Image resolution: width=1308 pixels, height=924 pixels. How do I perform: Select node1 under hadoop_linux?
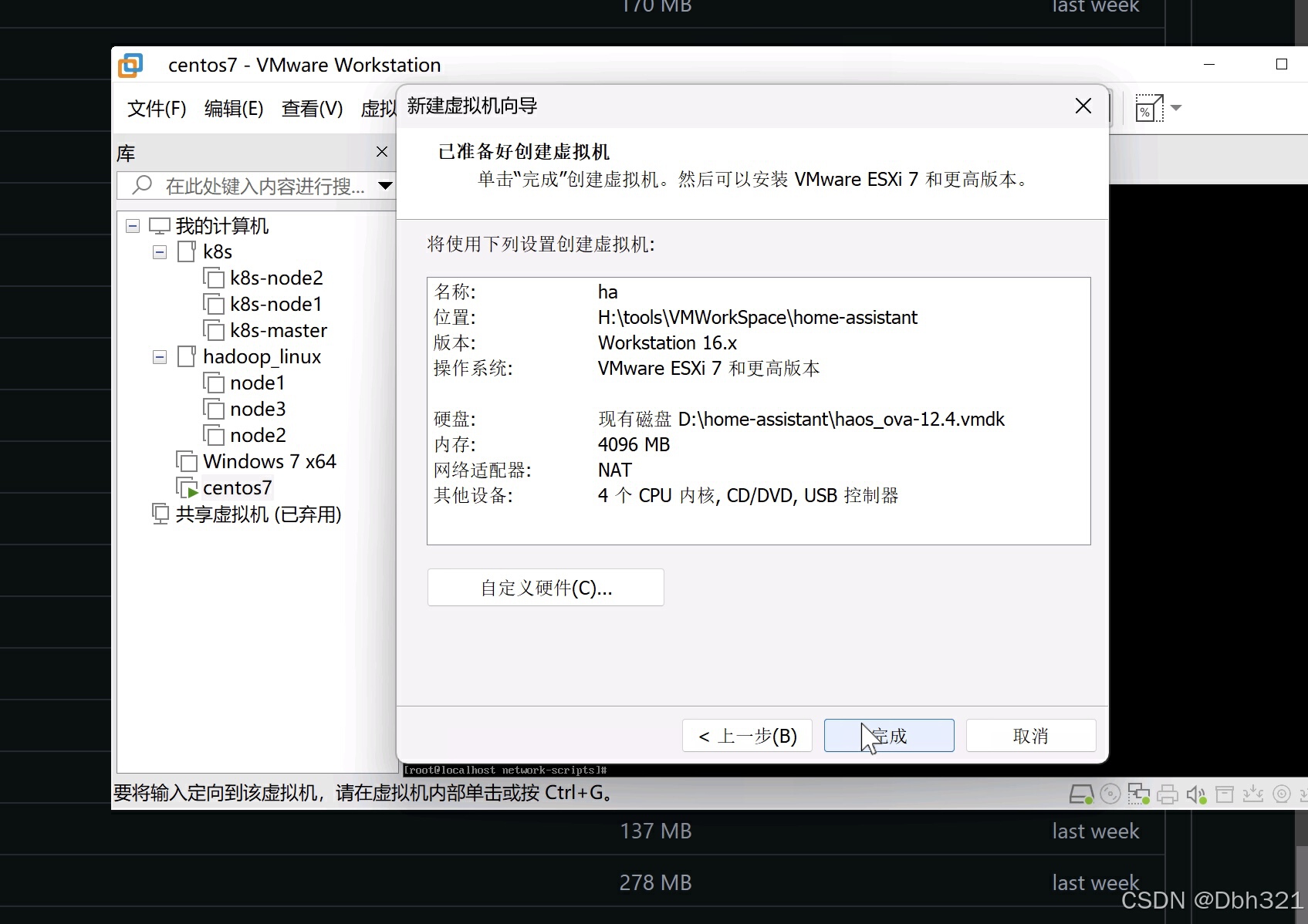click(258, 383)
